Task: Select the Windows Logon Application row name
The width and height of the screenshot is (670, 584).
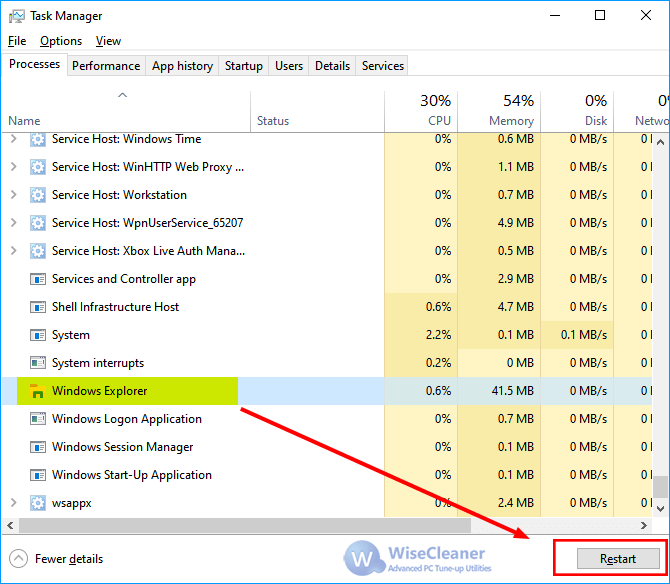Action: (x=127, y=419)
